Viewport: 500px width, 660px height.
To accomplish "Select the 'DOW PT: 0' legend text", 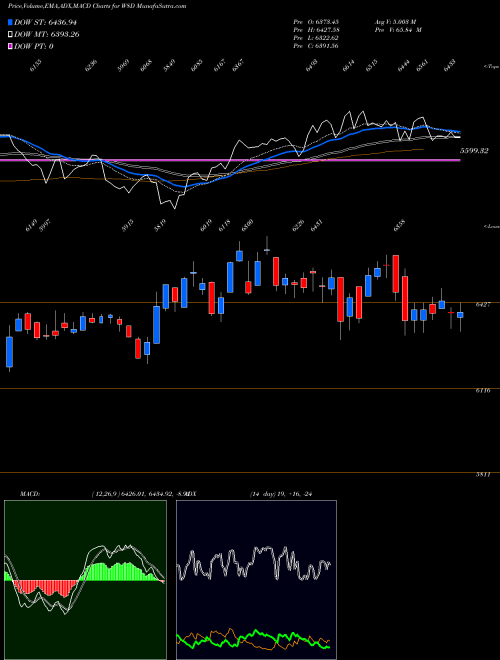I will coord(34,46).
